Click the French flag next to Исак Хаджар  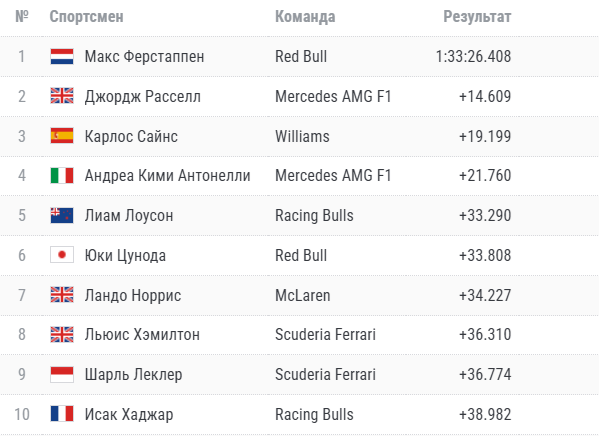[x=62, y=414]
